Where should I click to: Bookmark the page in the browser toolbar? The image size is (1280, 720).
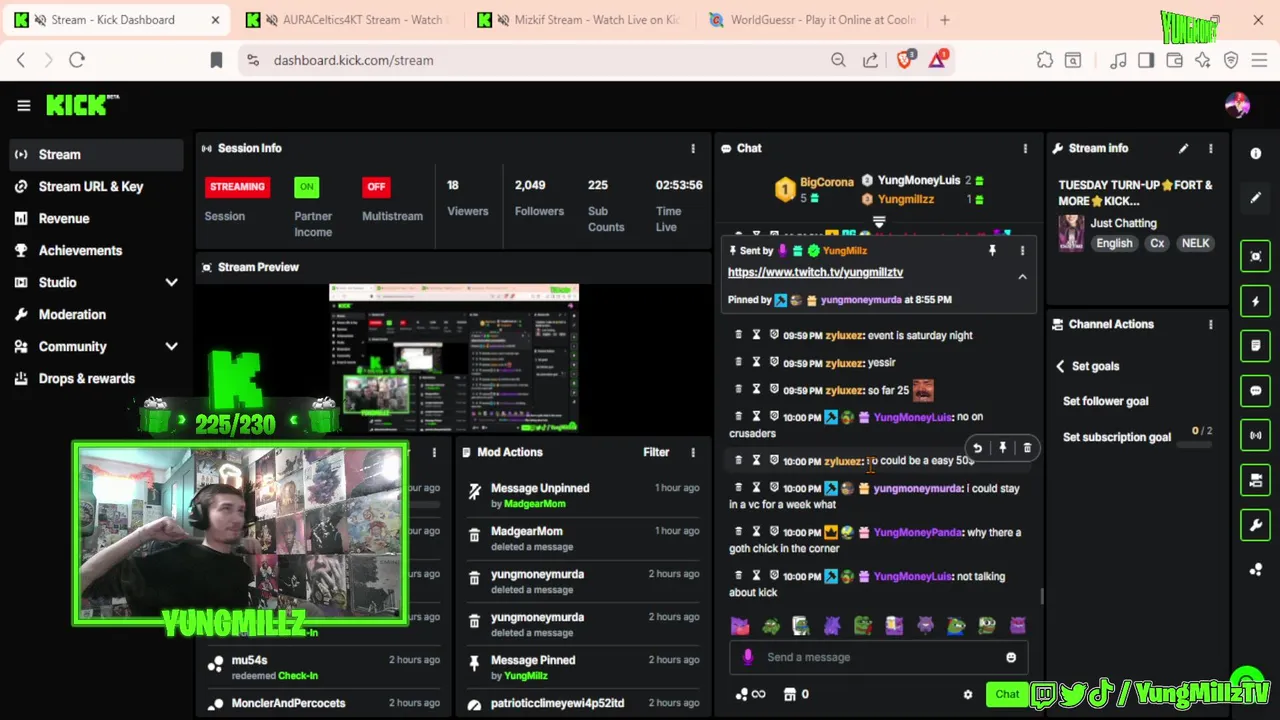click(x=216, y=60)
